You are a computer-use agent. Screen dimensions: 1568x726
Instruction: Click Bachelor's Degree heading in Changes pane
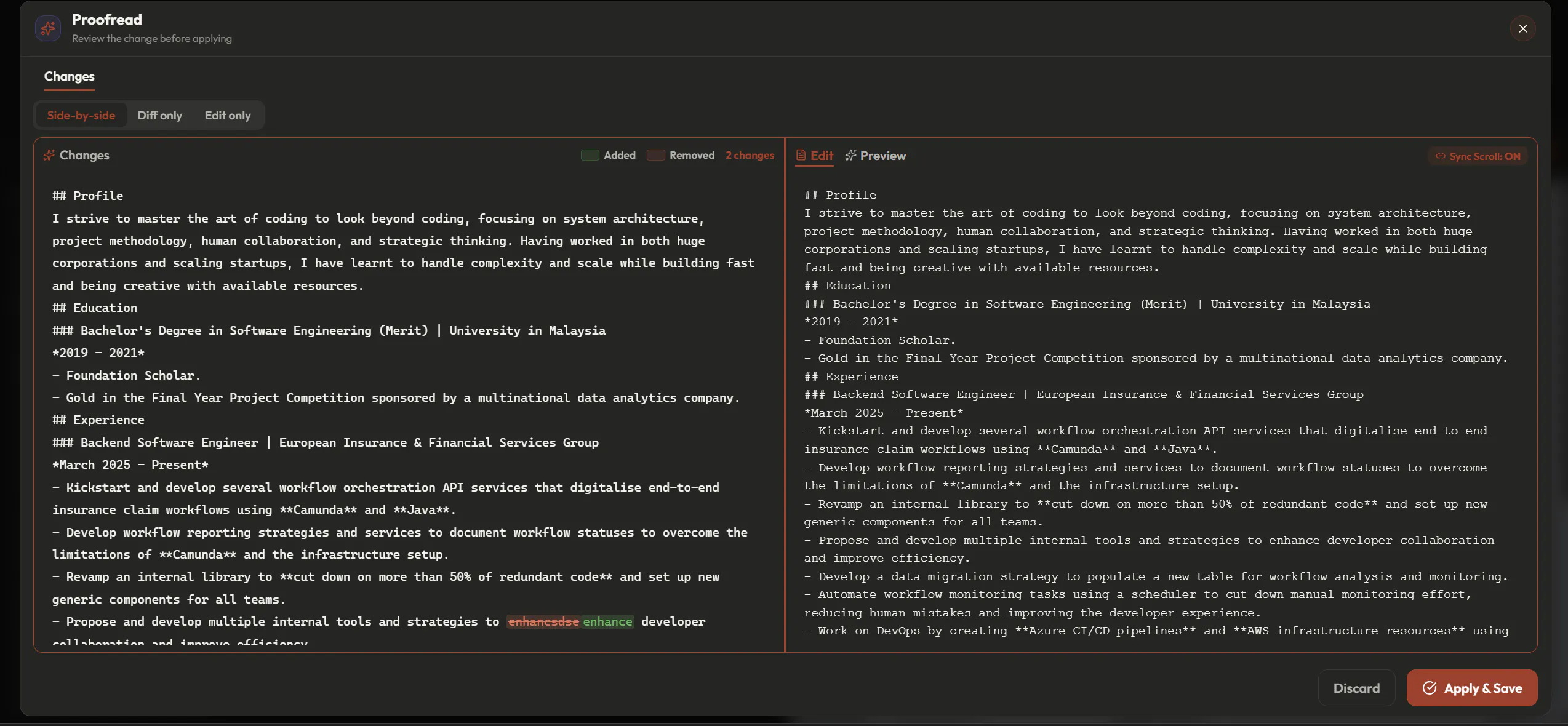click(329, 330)
